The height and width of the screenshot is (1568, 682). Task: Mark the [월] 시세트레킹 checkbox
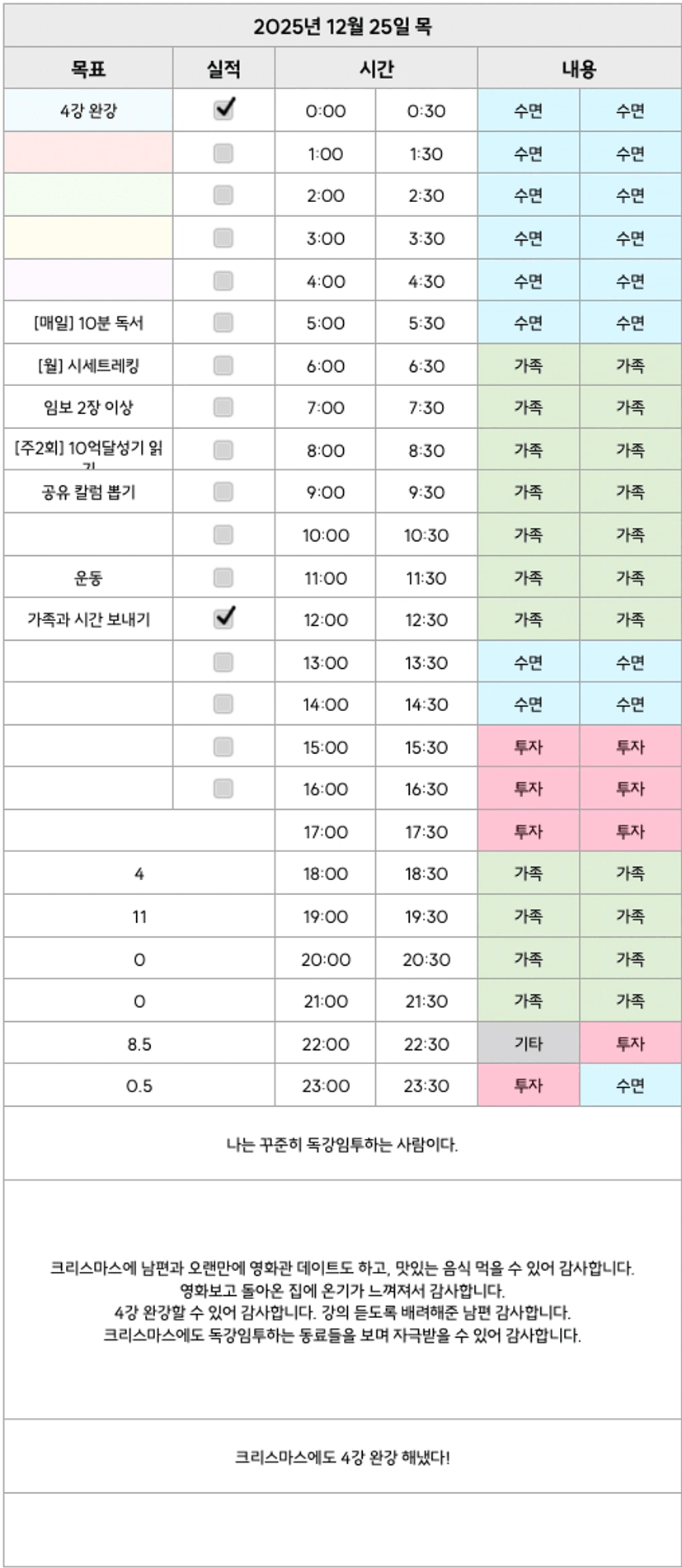(x=223, y=365)
